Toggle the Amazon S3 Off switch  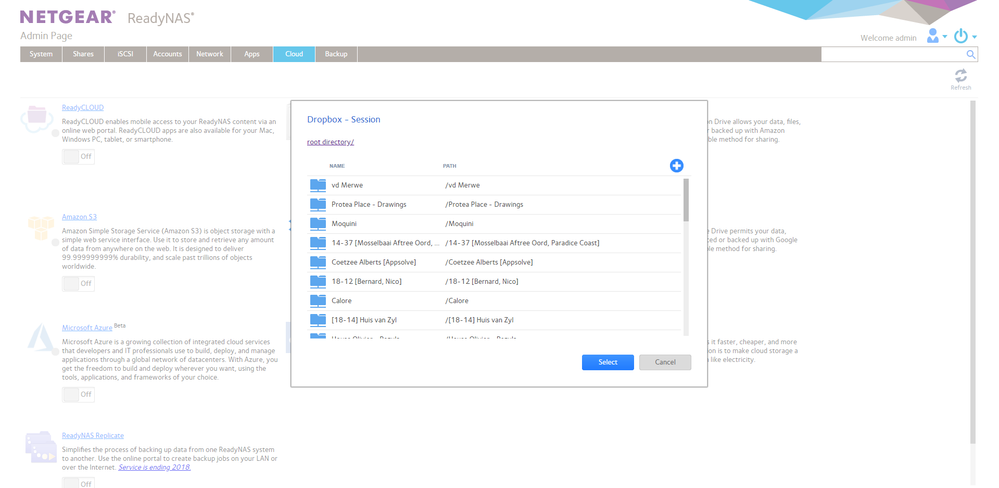click(x=78, y=283)
